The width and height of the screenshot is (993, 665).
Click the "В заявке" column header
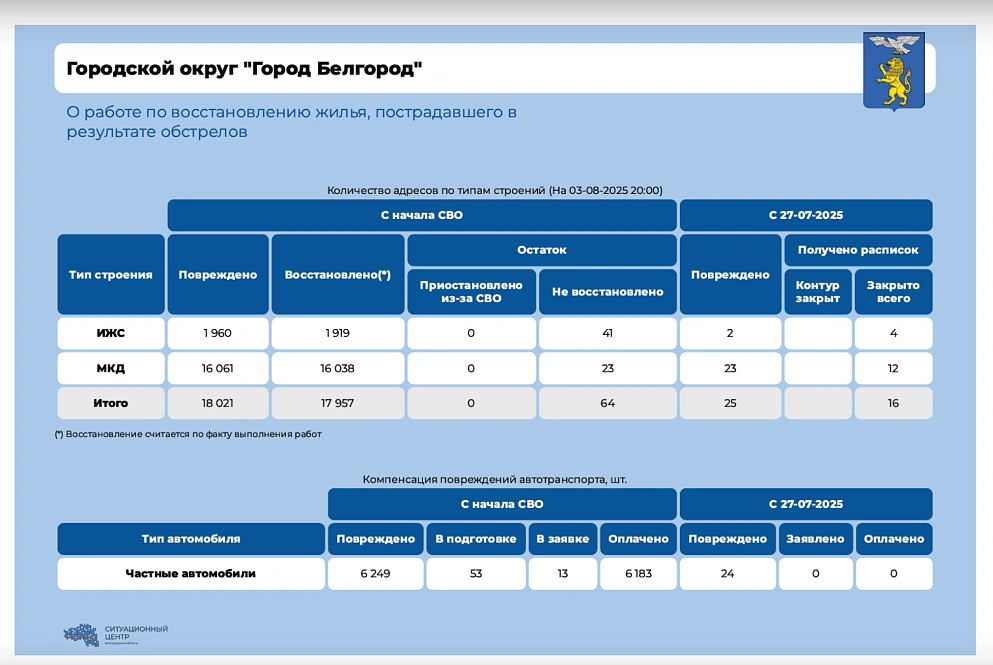click(x=563, y=539)
